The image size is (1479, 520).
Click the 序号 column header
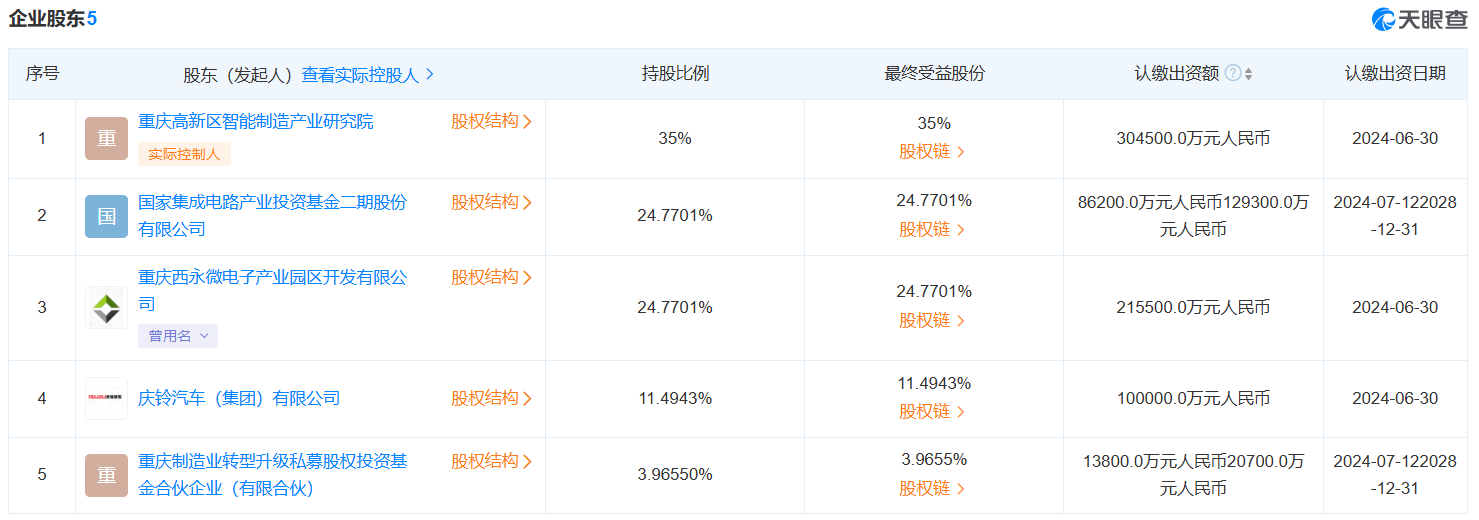42,74
